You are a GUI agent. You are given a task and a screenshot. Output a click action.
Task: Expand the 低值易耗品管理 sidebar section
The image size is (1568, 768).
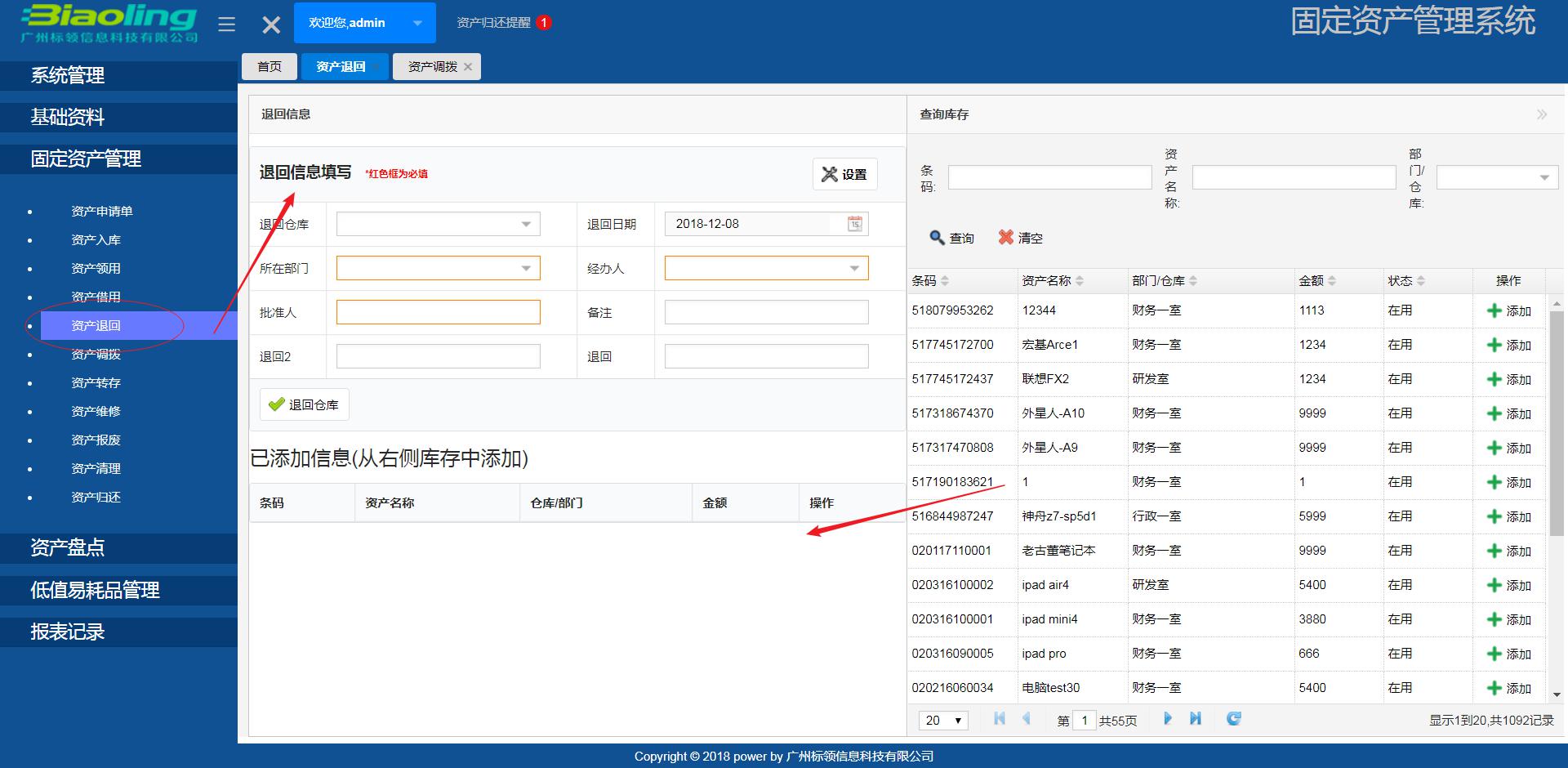[x=95, y=590]
